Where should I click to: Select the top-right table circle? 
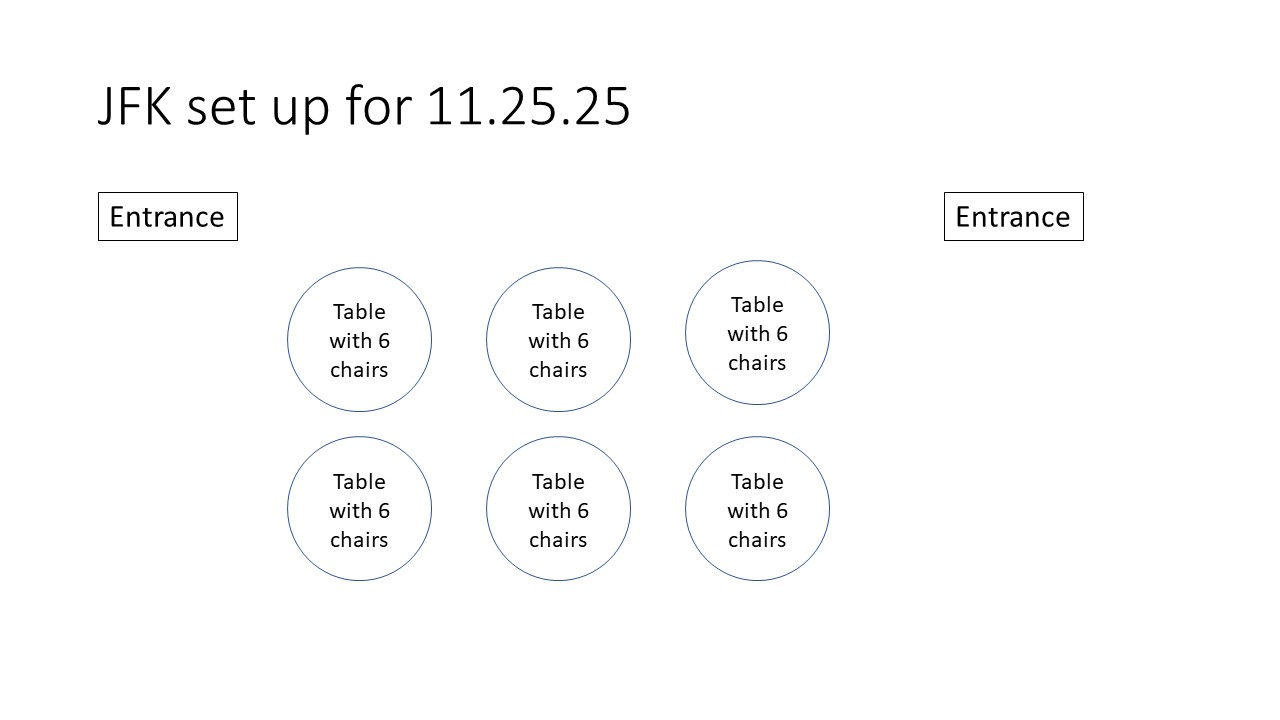click(x=757, y=333)
